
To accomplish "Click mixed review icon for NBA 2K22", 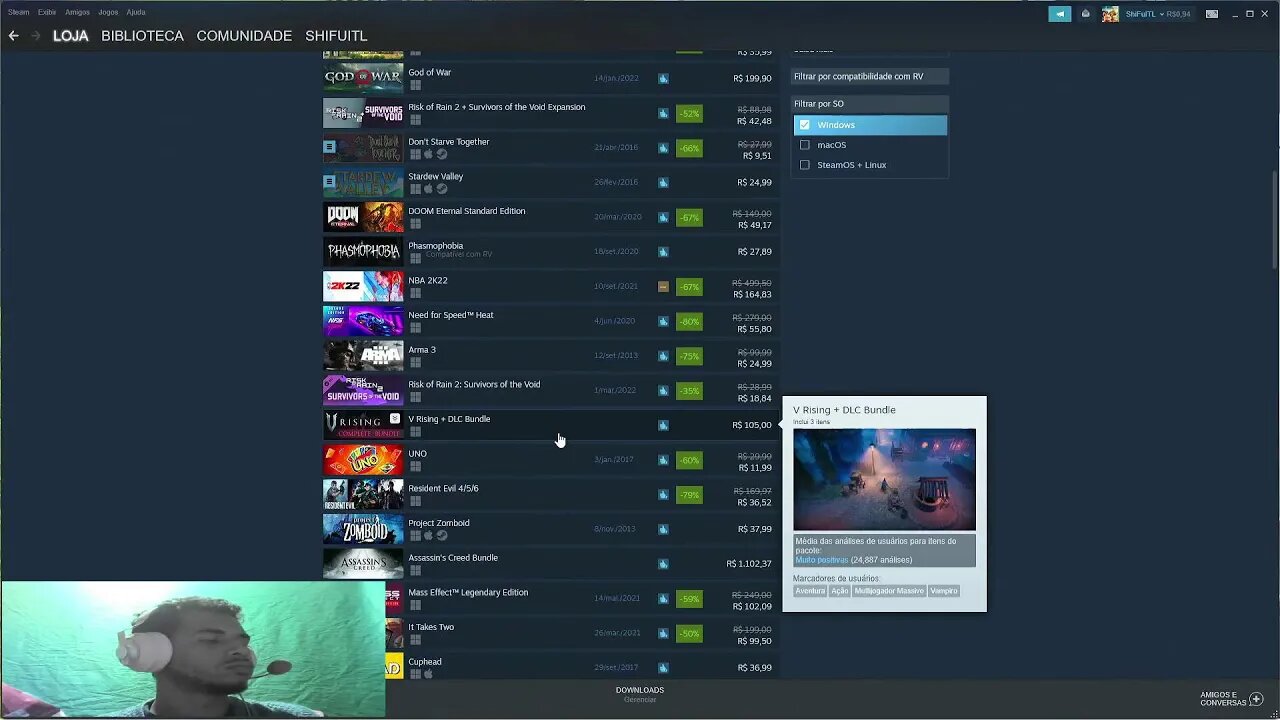I will pos(663,286).
